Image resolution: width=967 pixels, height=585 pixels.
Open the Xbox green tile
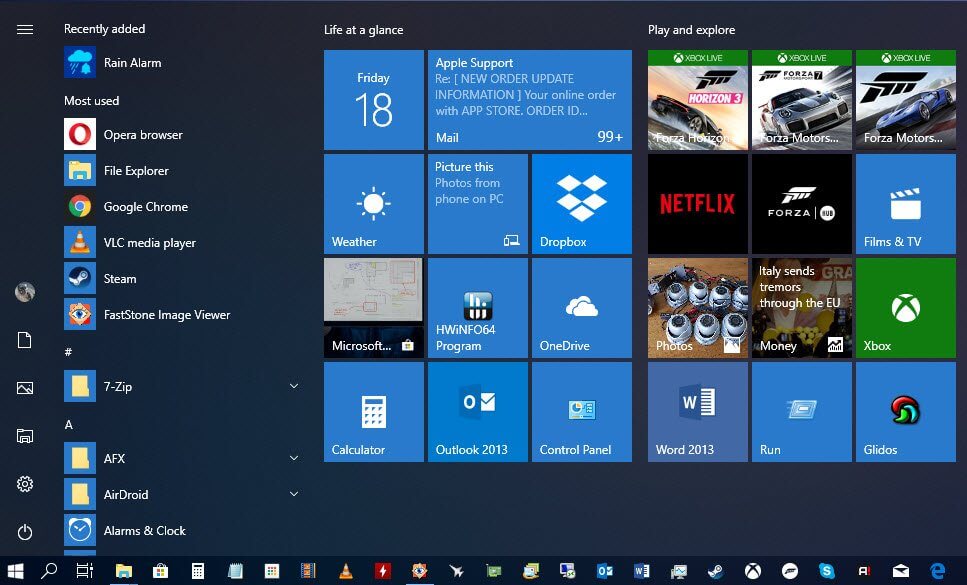coord(905,308)
